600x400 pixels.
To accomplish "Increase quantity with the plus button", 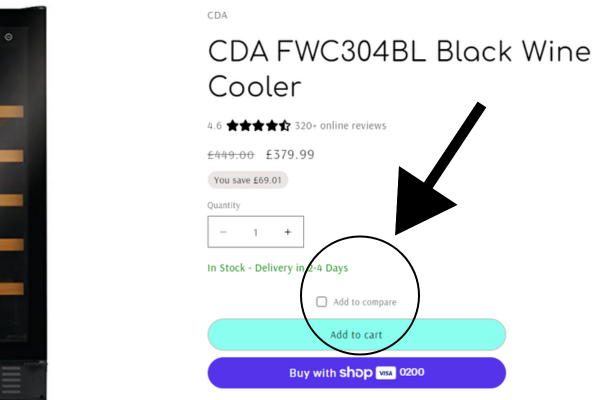I will 287,232.
